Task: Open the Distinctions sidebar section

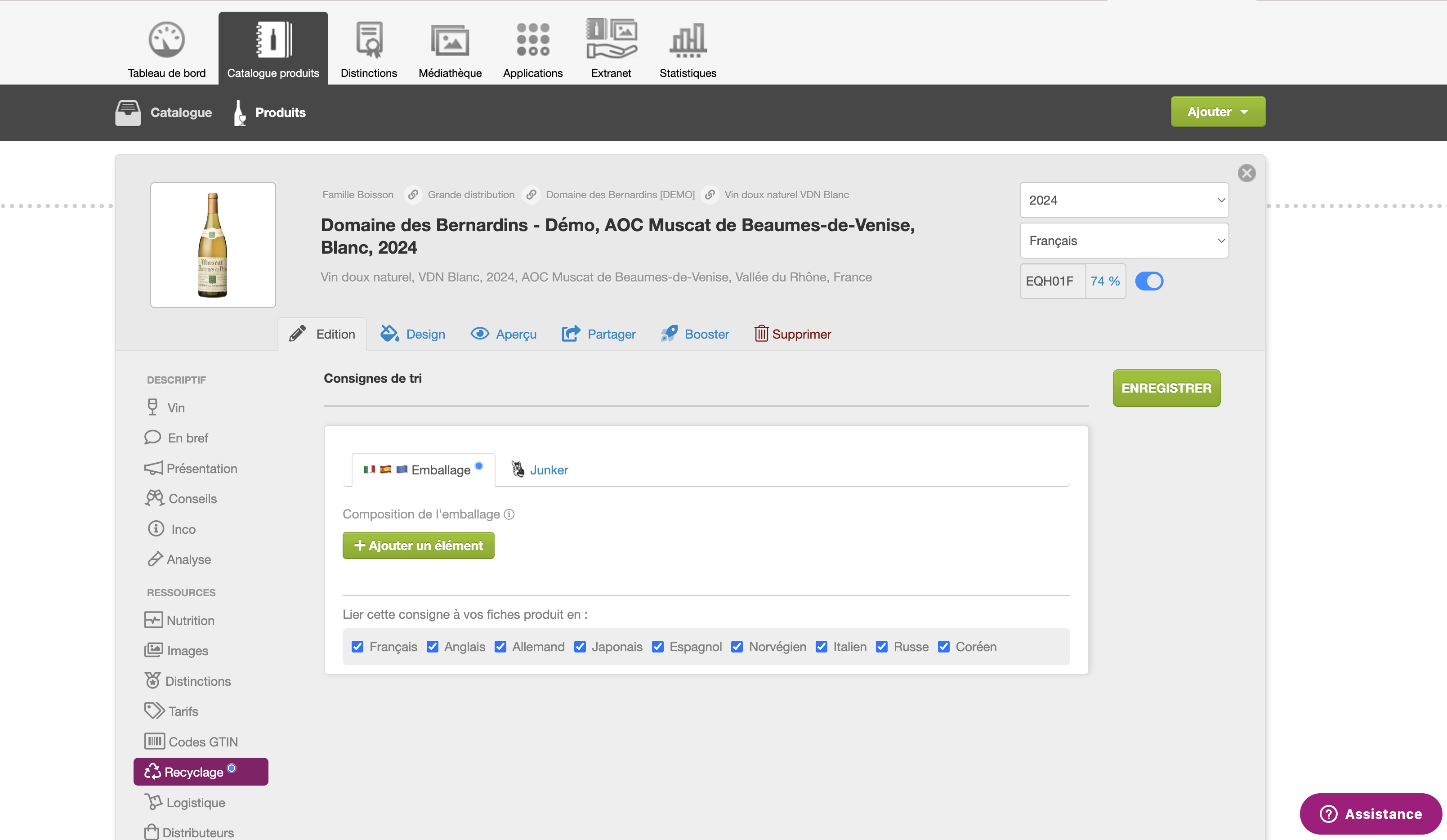Action: point(187,681)
